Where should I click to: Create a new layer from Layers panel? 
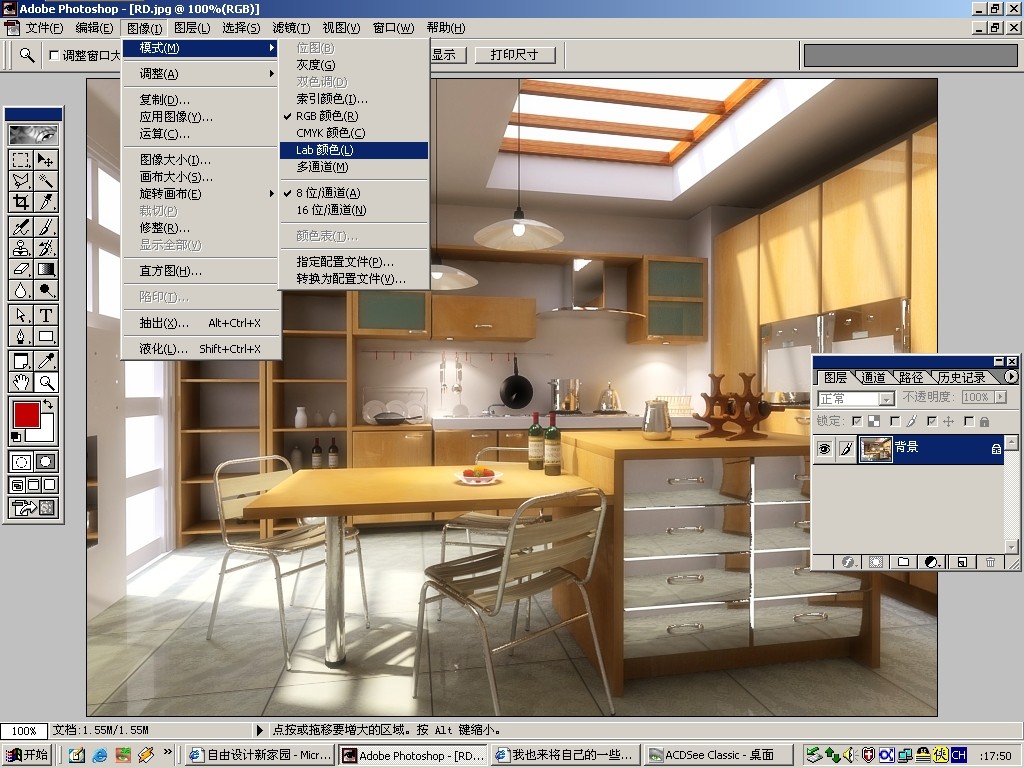961,562
